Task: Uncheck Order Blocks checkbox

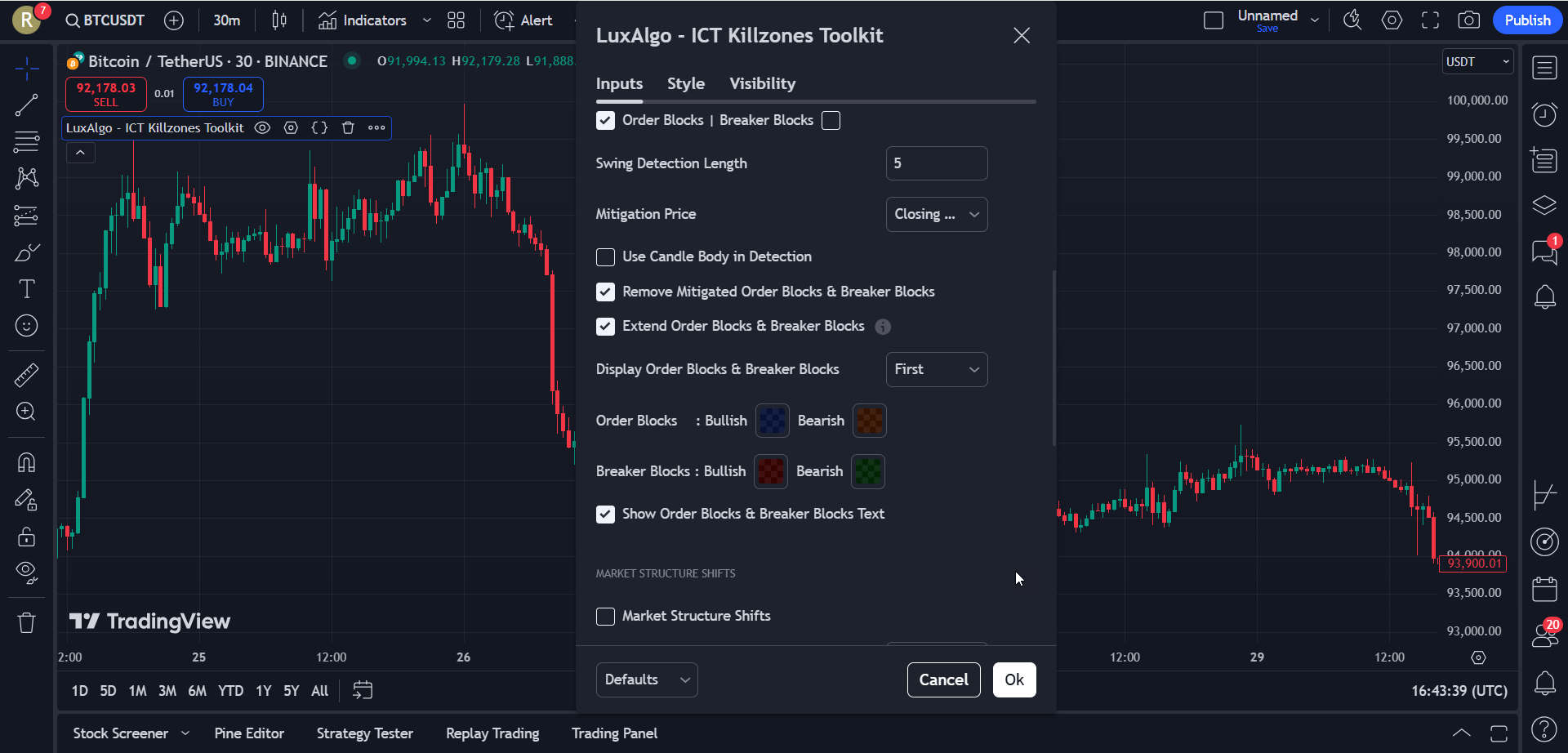Action: (605, 121)
